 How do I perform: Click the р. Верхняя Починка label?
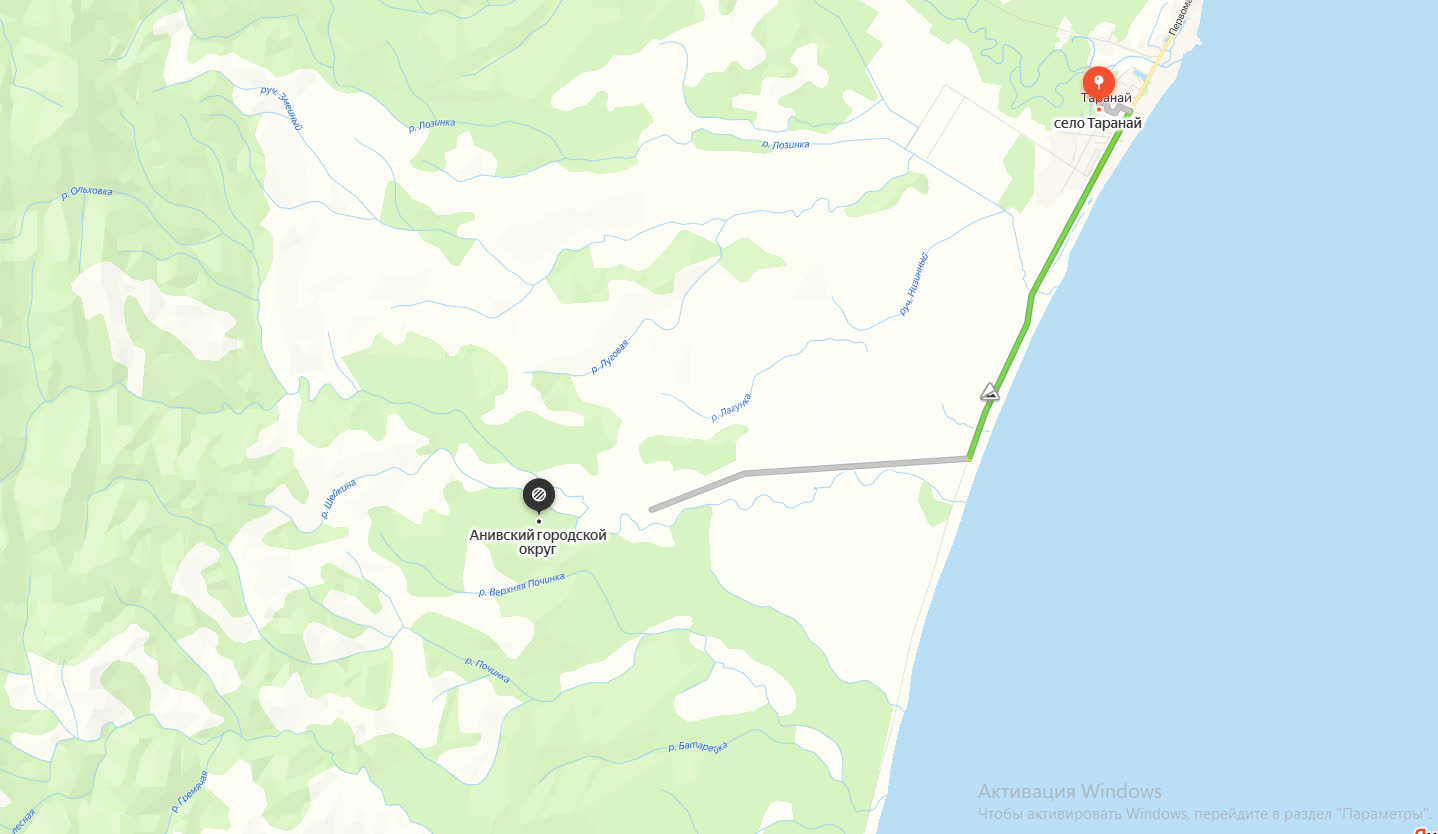(x=521, y=585)
